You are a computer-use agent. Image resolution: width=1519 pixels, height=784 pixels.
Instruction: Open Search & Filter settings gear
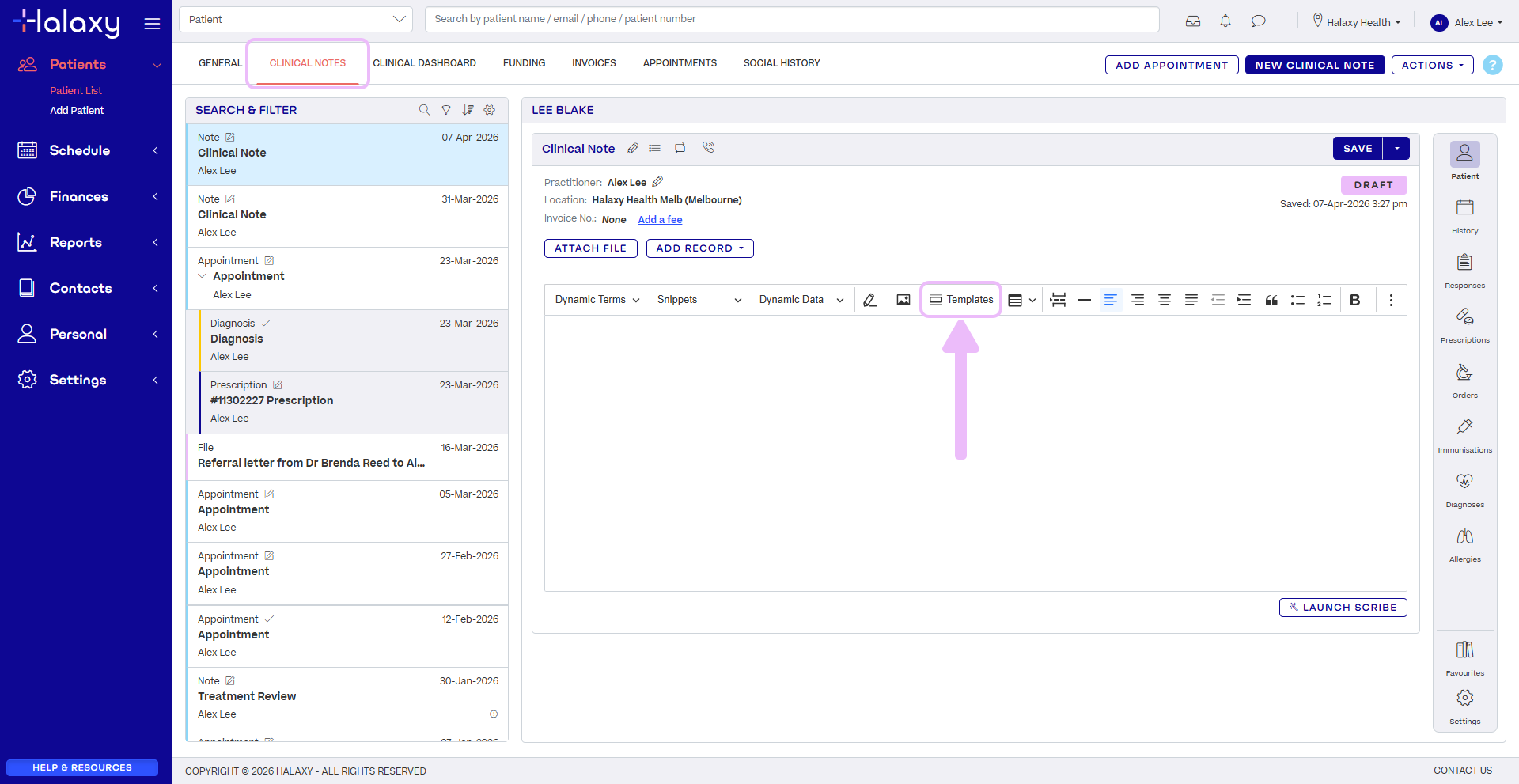(490, 110)
